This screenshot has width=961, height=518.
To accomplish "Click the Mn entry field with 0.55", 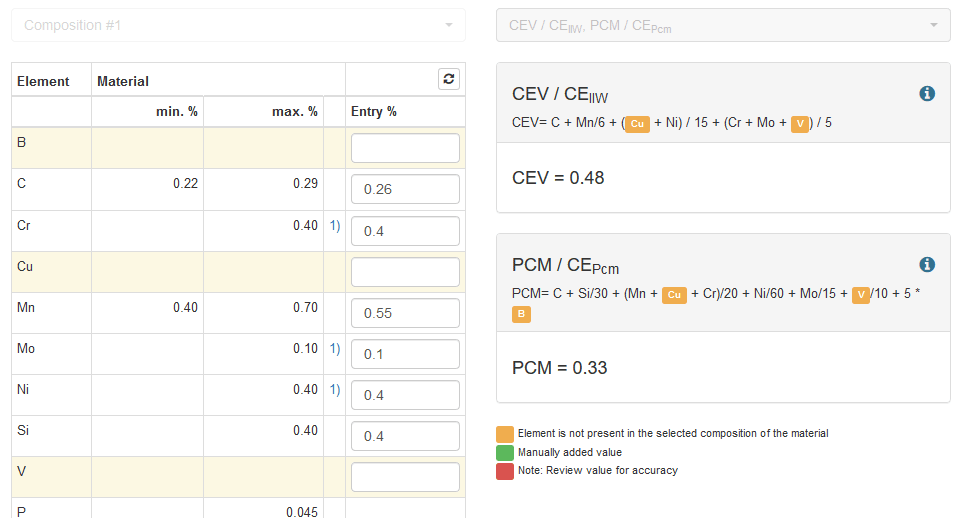I will pos(405,313).
